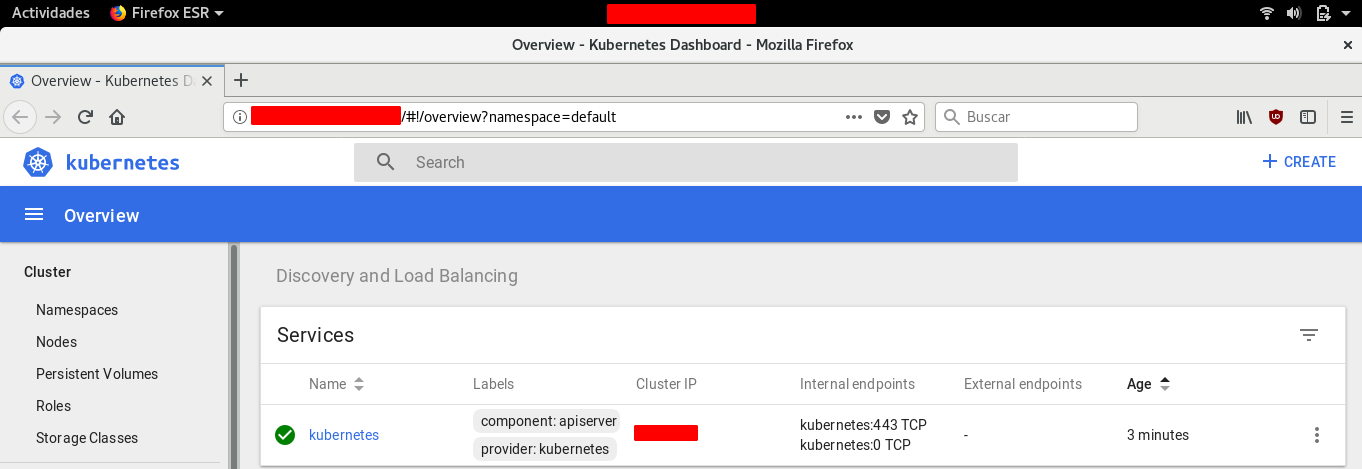
Task: Open uBlock Origin extension icon
Action: click(1275, 117)
